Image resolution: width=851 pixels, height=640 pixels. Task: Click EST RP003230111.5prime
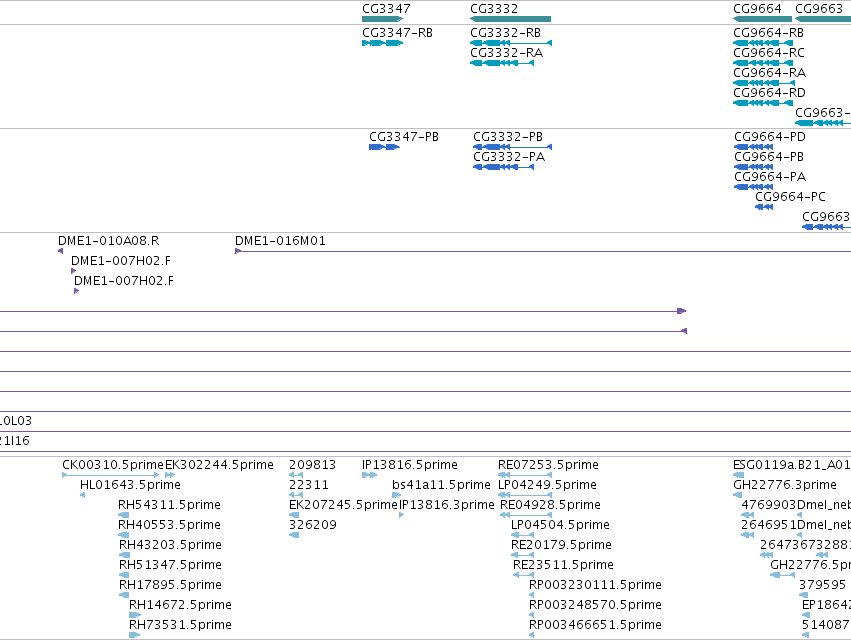click(595, 585)
